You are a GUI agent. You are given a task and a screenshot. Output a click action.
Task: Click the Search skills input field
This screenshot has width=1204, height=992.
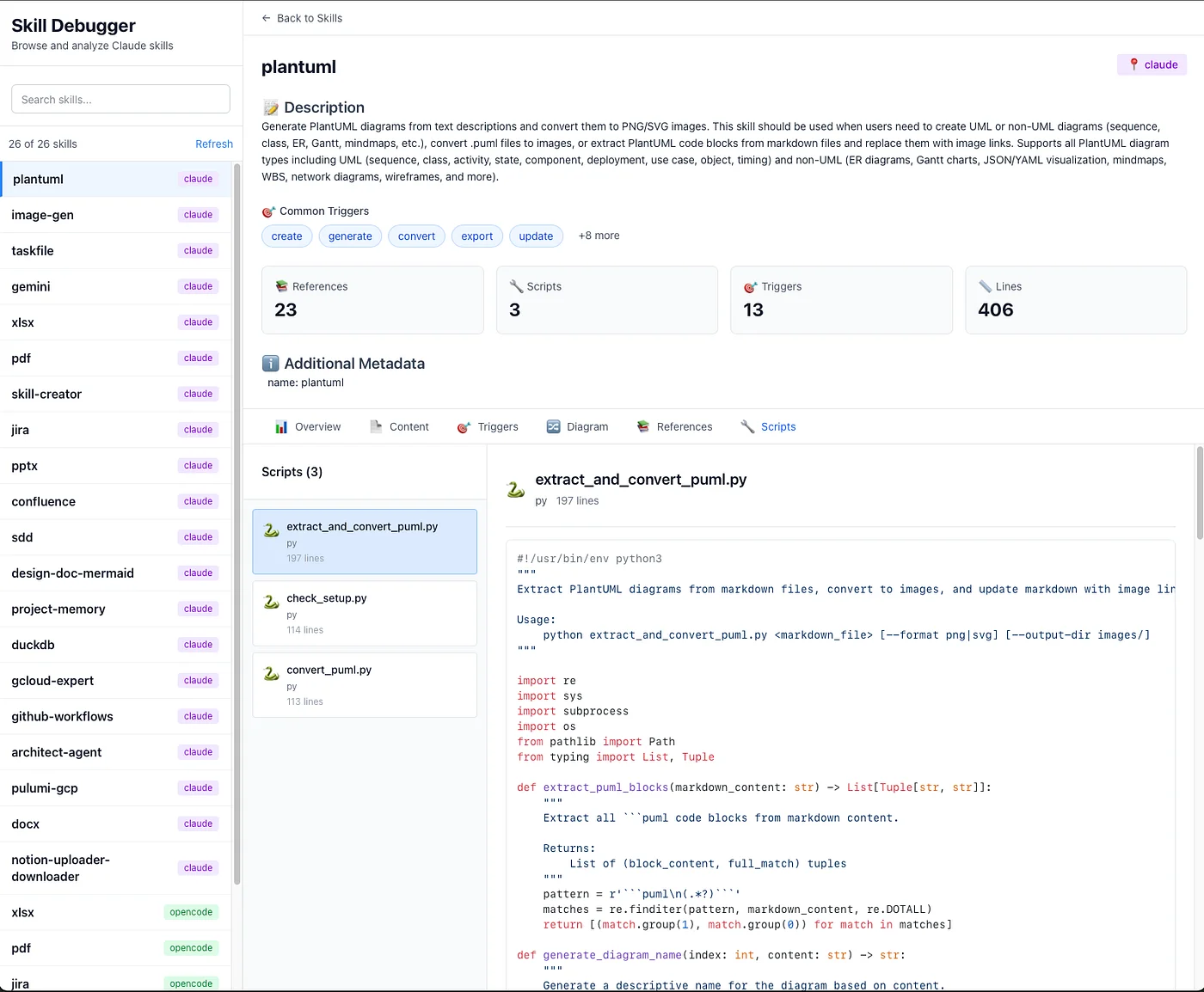tap(120, 99)
